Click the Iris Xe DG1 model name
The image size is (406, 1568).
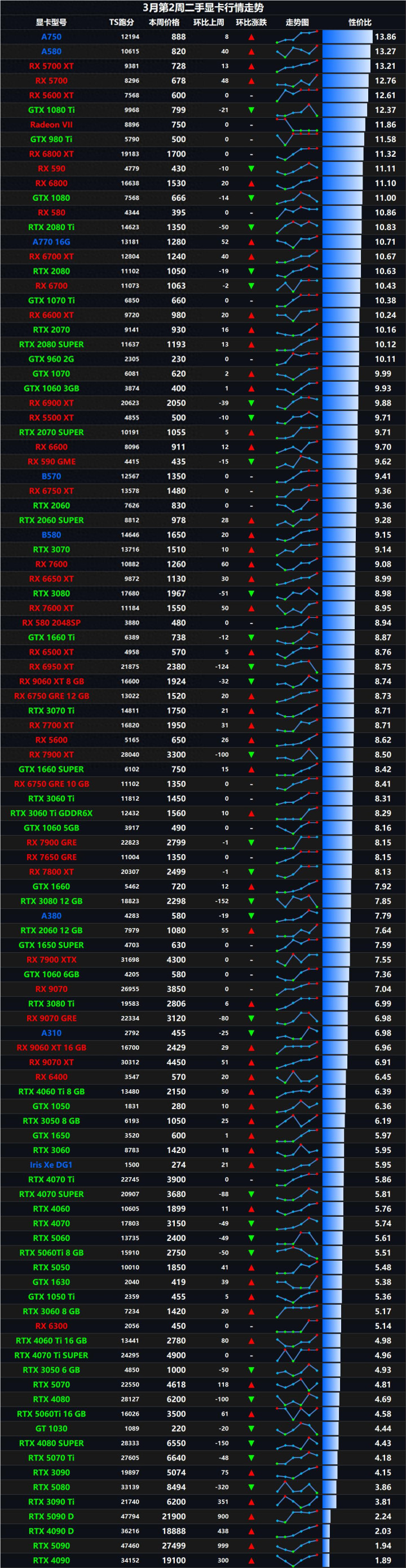pyautogui.click(x=51, y=1164)
